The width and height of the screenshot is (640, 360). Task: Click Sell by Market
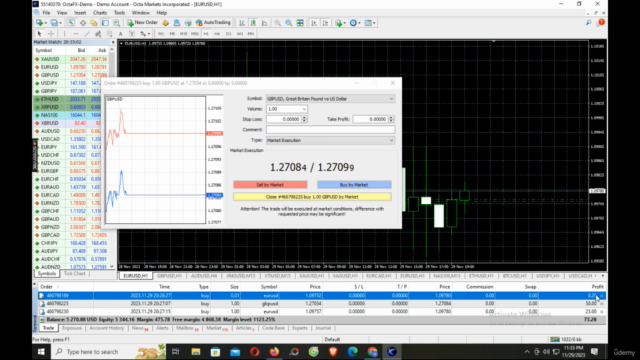coord(270,185)
